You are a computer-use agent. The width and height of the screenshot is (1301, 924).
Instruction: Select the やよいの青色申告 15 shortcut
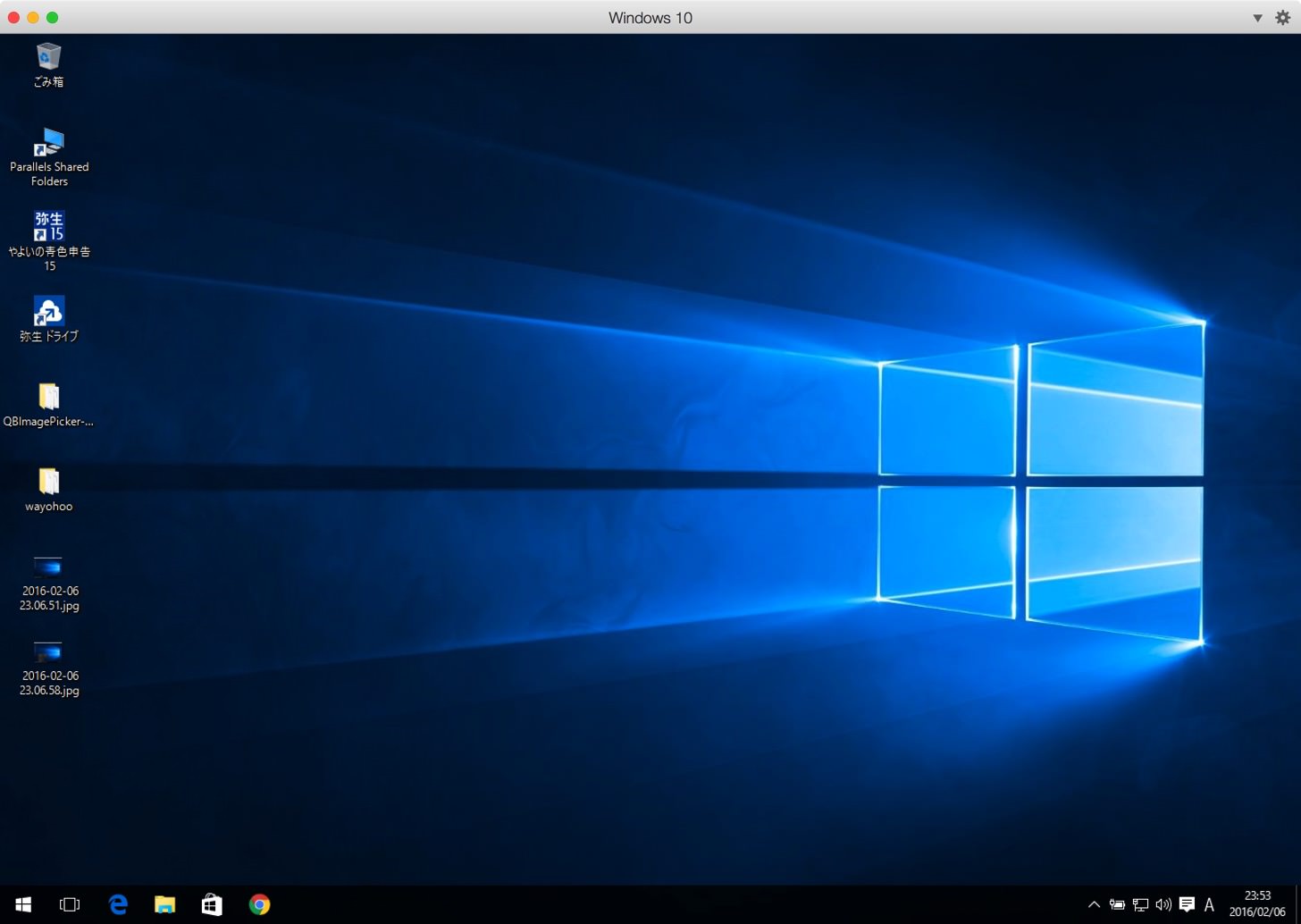(x=49, y=241)
